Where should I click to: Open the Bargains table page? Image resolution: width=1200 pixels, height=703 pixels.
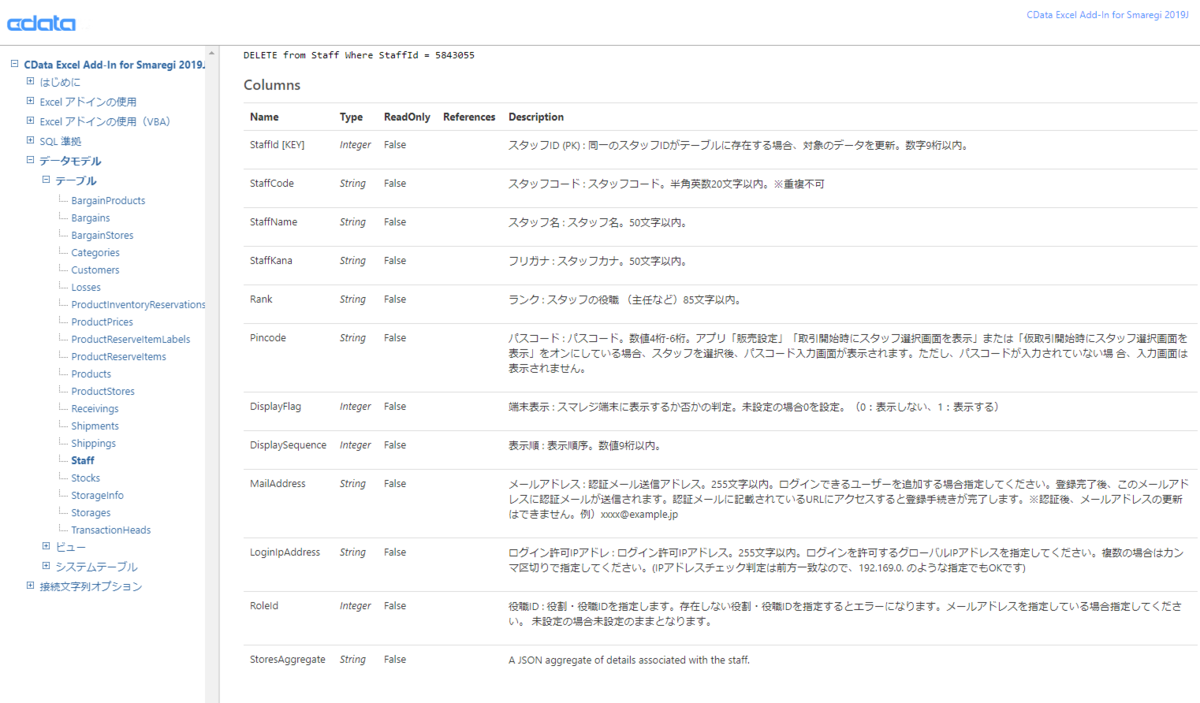point(91,218)
